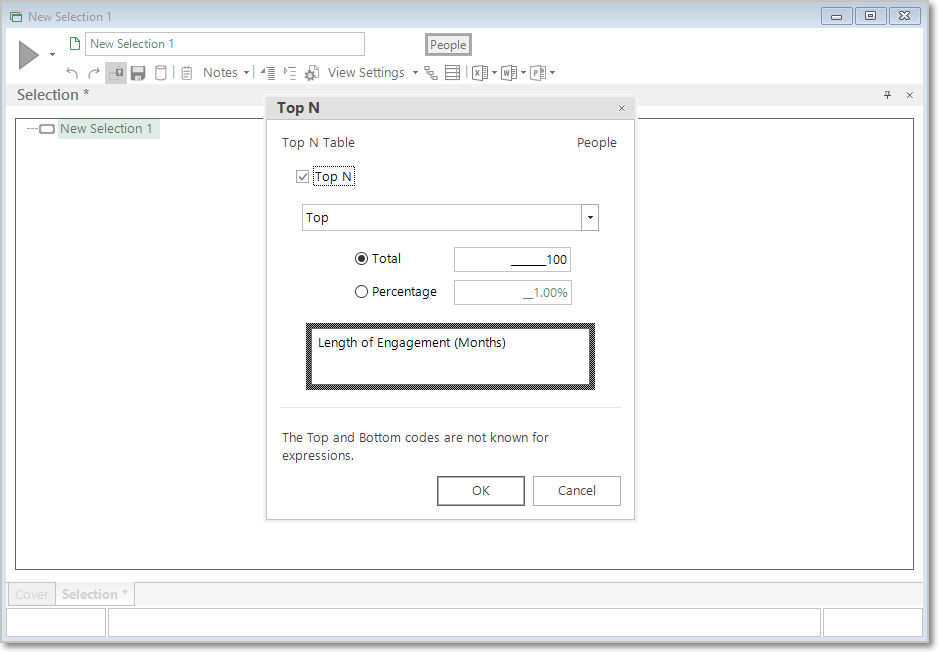The image size is (938, 652).
Task: Redo the last action
Action: [x=94, y=73]
